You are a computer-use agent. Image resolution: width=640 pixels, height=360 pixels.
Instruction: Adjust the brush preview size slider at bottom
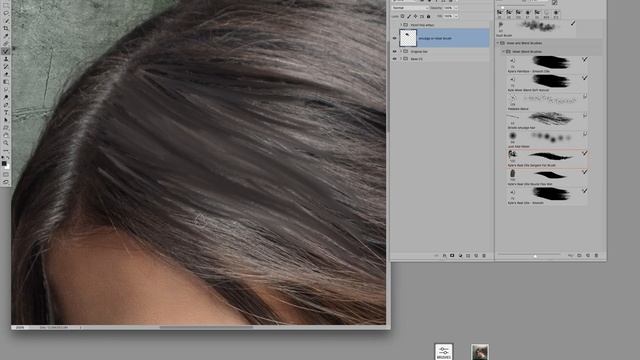[535, 256]
